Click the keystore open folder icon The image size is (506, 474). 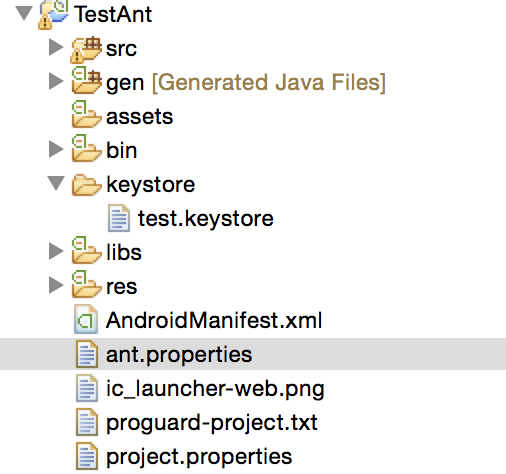[86, 184]
